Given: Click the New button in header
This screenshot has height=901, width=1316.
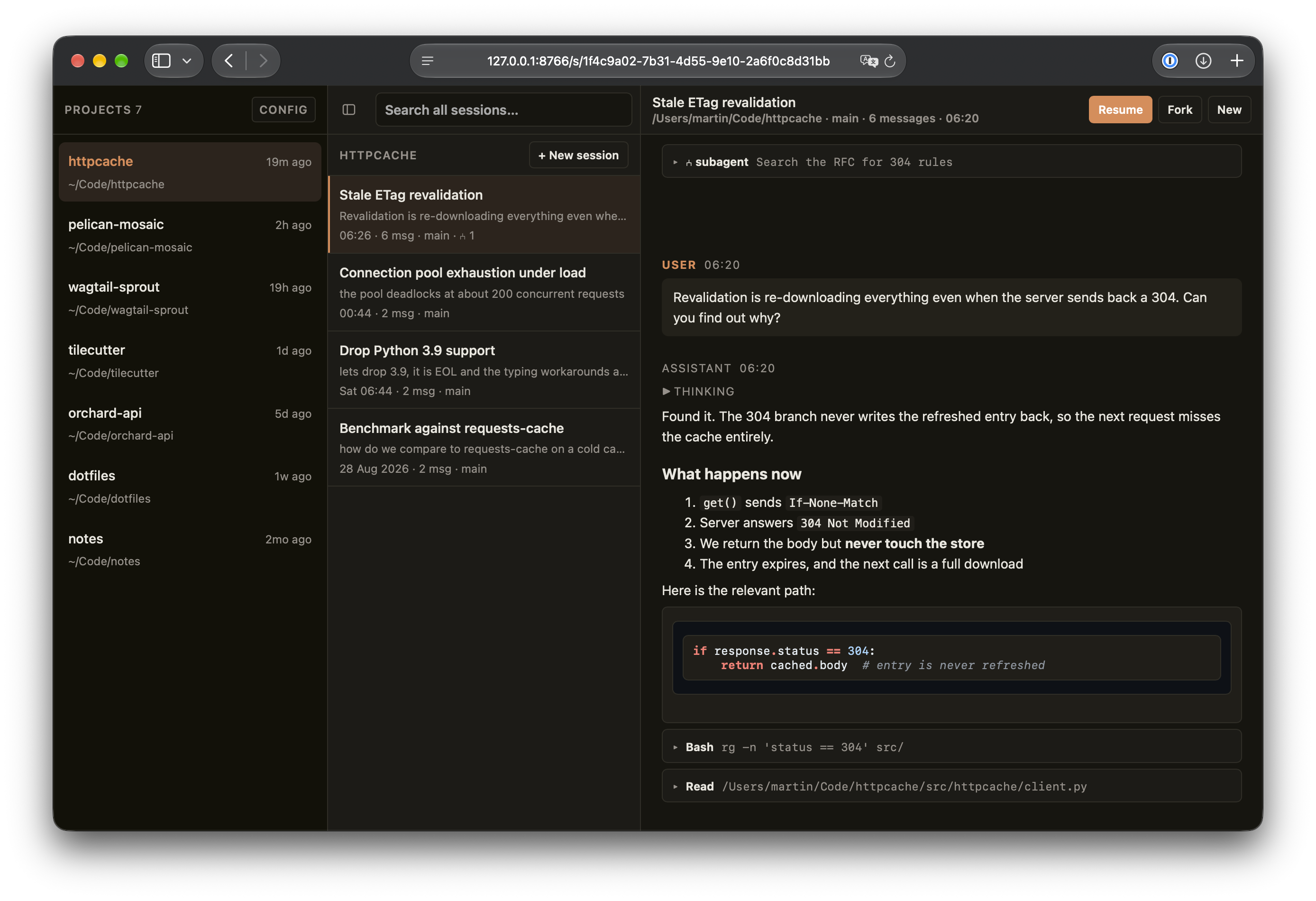Looking at the screenshot, I should 1229,110.
